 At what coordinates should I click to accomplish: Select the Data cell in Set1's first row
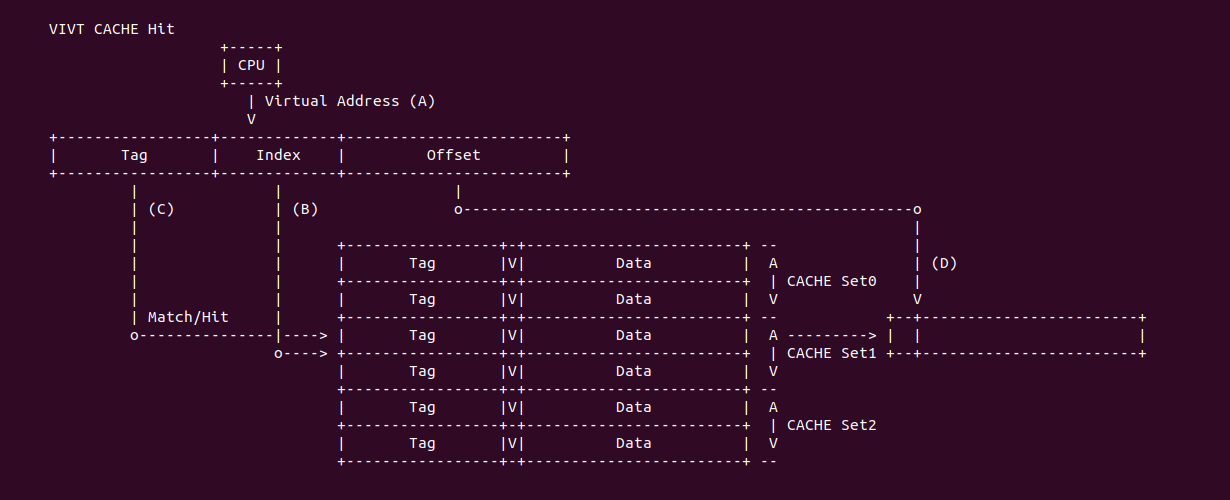[x=633, y=335]
